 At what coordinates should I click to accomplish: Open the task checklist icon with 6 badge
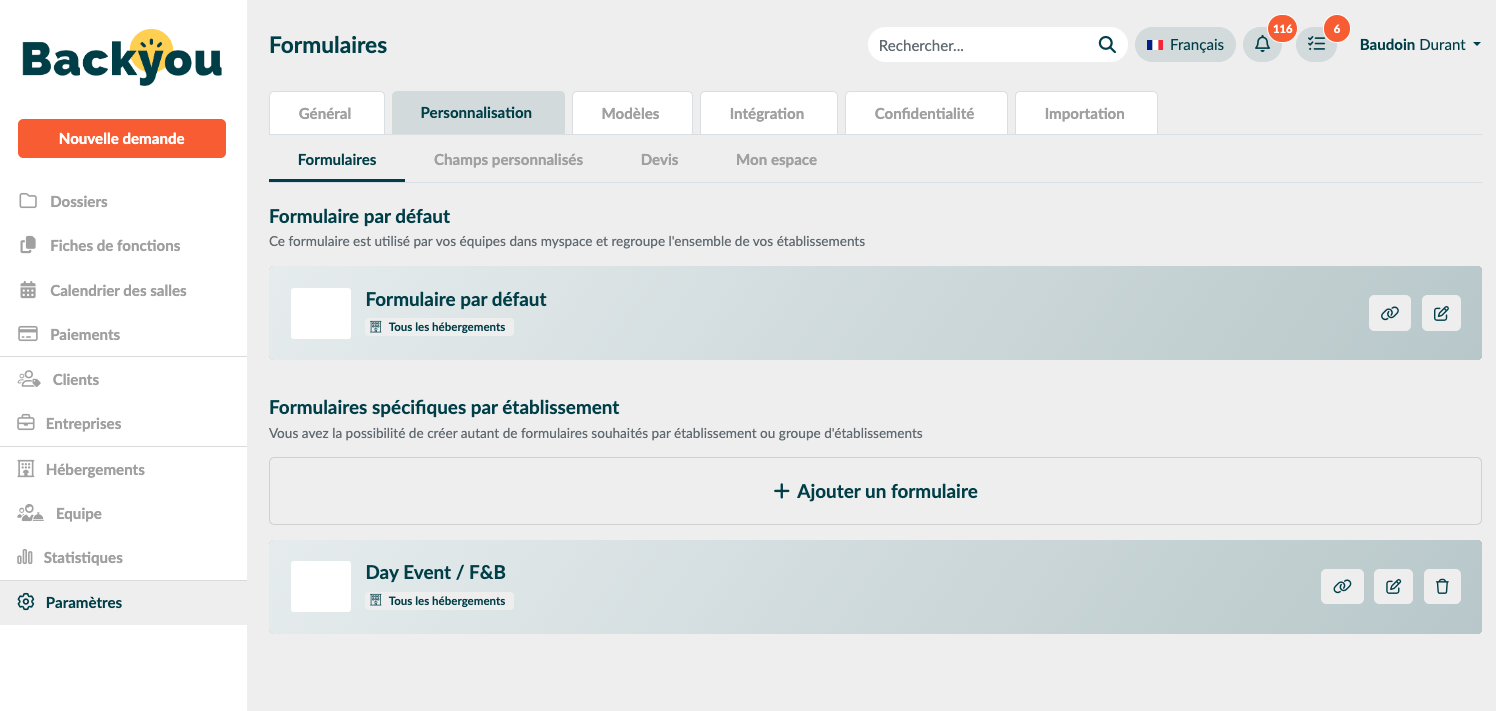point(1316,44)
